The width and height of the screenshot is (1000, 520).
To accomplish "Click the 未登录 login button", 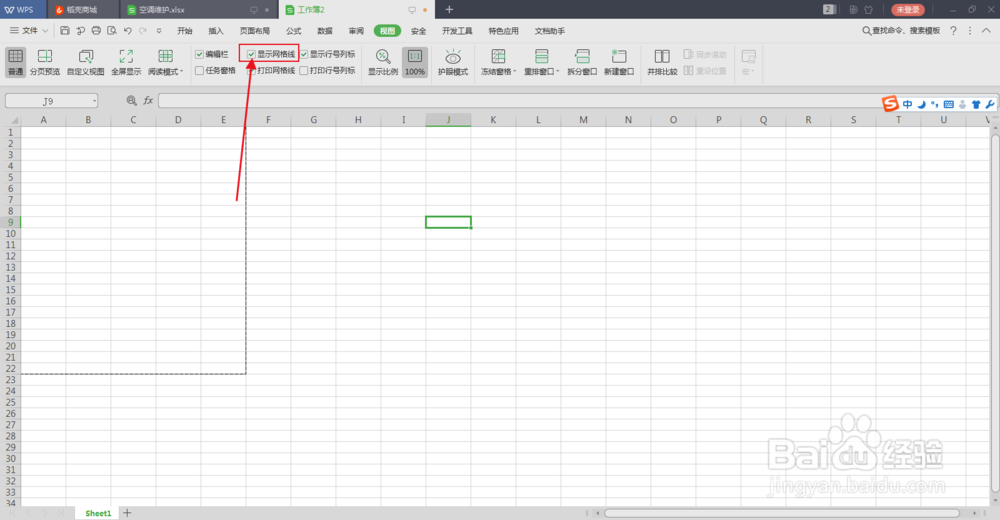I will coord(908,10).
